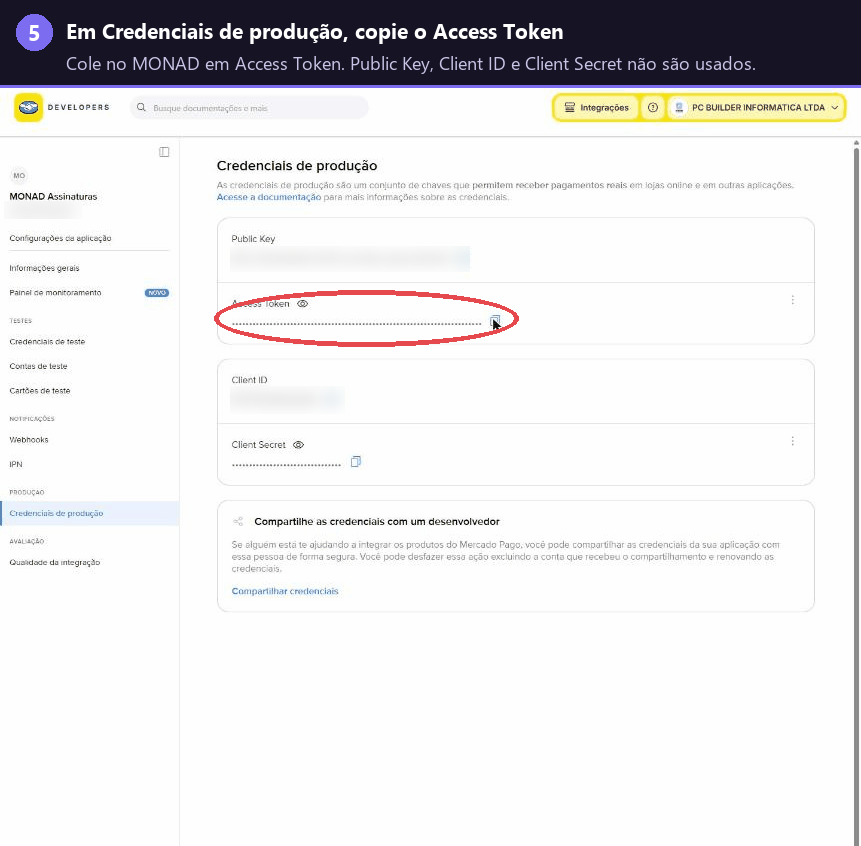The width and height of the screenshot is (861, 846).
Task: Click the share icon beside Compartilhe
Action: tap(238, 522)
